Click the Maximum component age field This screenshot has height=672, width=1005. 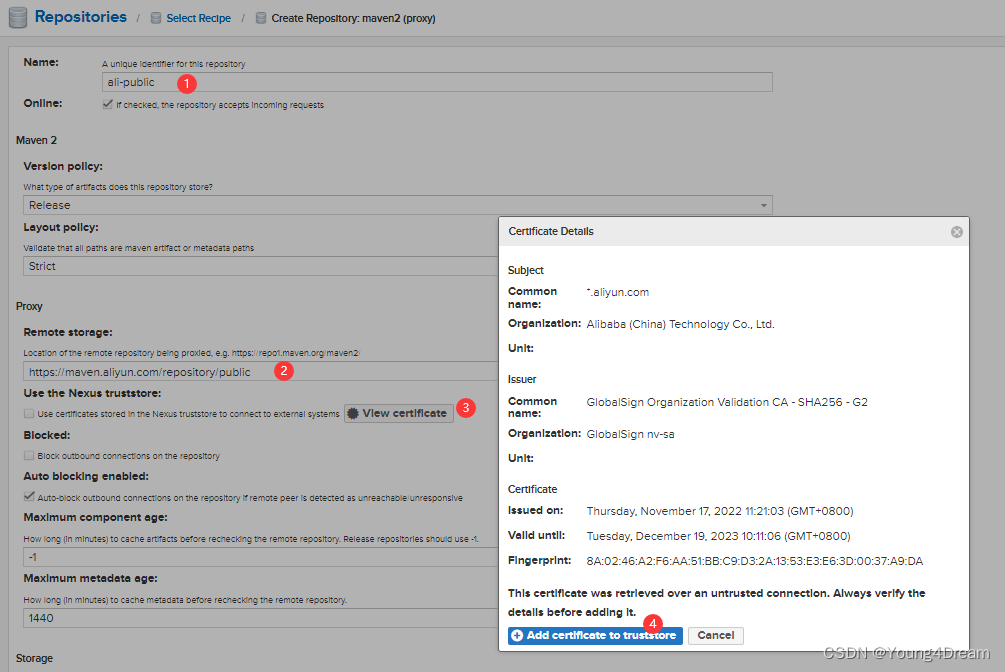coord(261,557)
